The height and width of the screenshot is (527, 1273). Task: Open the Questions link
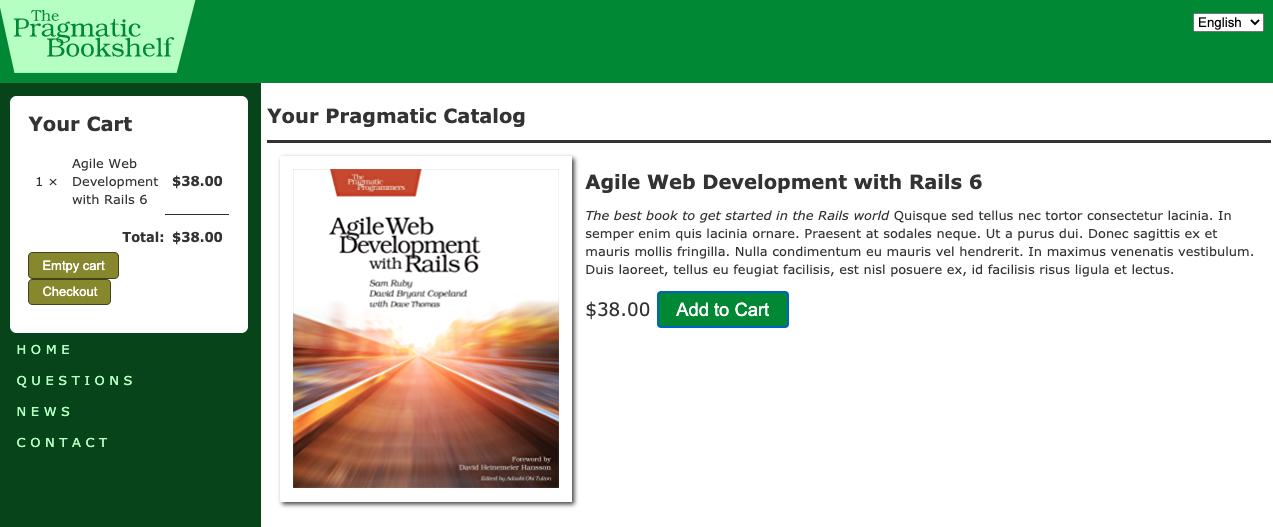(75, 380)
